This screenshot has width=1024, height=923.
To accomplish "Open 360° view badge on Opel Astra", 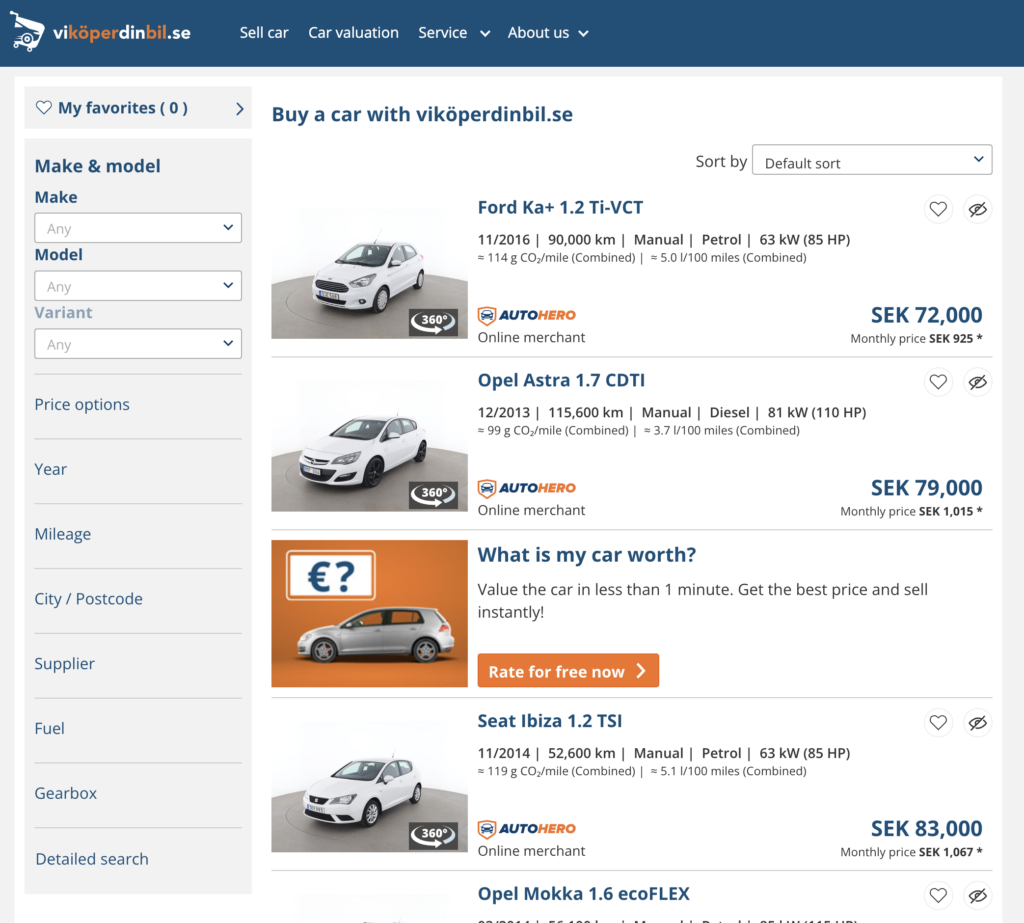I will click(433, 494).
